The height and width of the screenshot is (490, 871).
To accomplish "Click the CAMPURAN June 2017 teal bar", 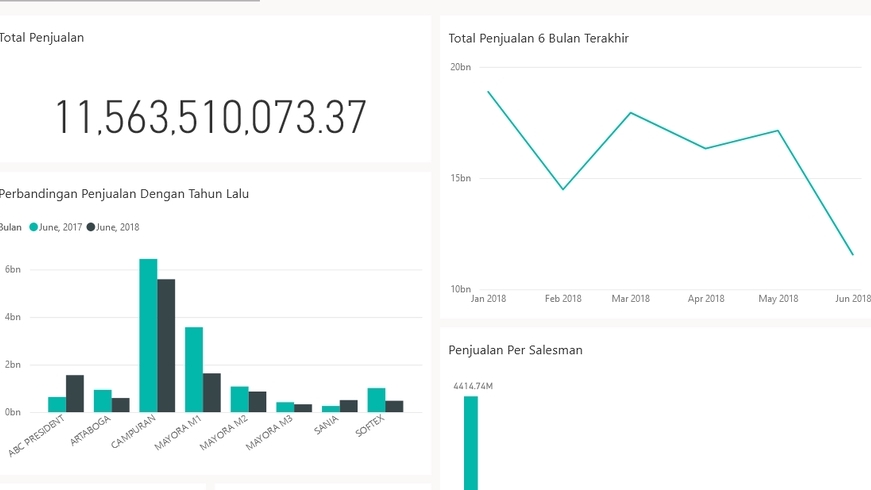I will [x=148, y=336].
